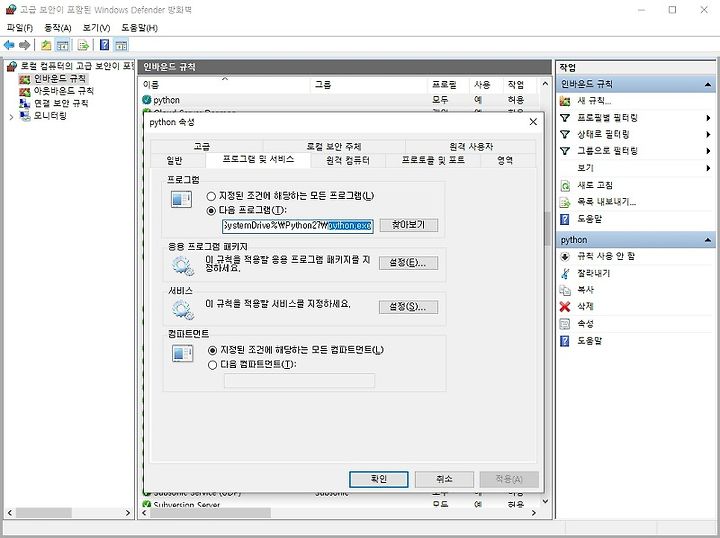Image resolution: width=720 pixels, height=538 pixels.
Task: Open the 도움말(H) menu
Action: [139, 28]
